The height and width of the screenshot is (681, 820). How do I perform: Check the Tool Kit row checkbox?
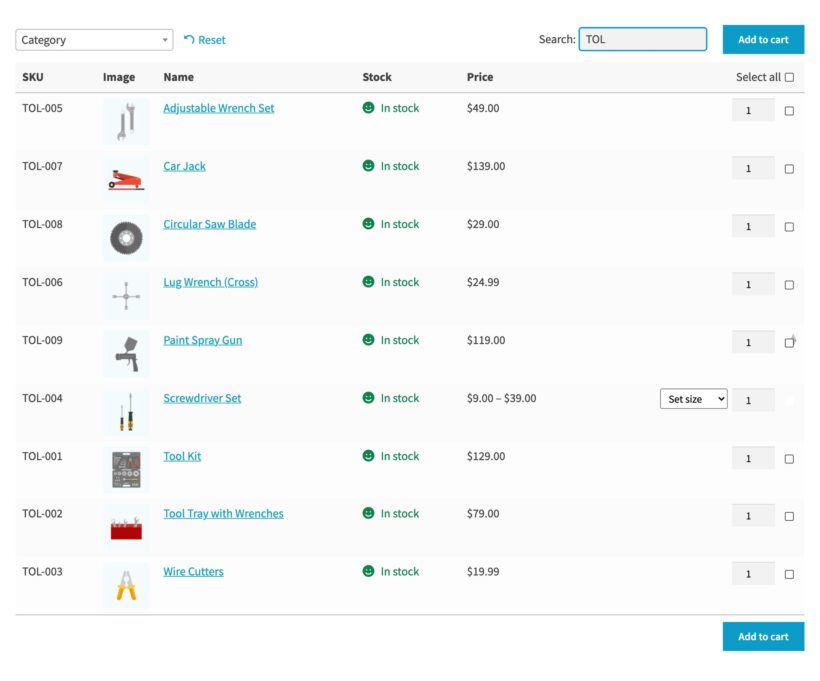coord(789,459)
